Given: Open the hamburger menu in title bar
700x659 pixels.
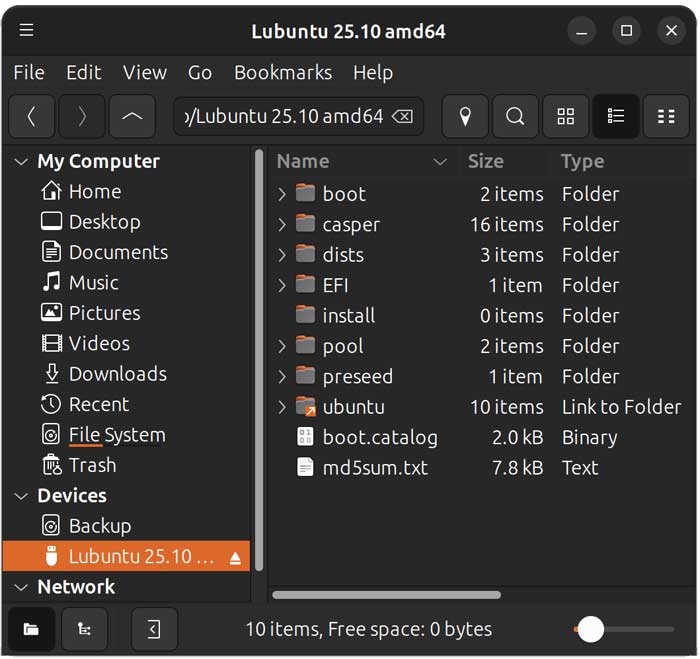Looking at the screenshot, I should pos(26,30).
